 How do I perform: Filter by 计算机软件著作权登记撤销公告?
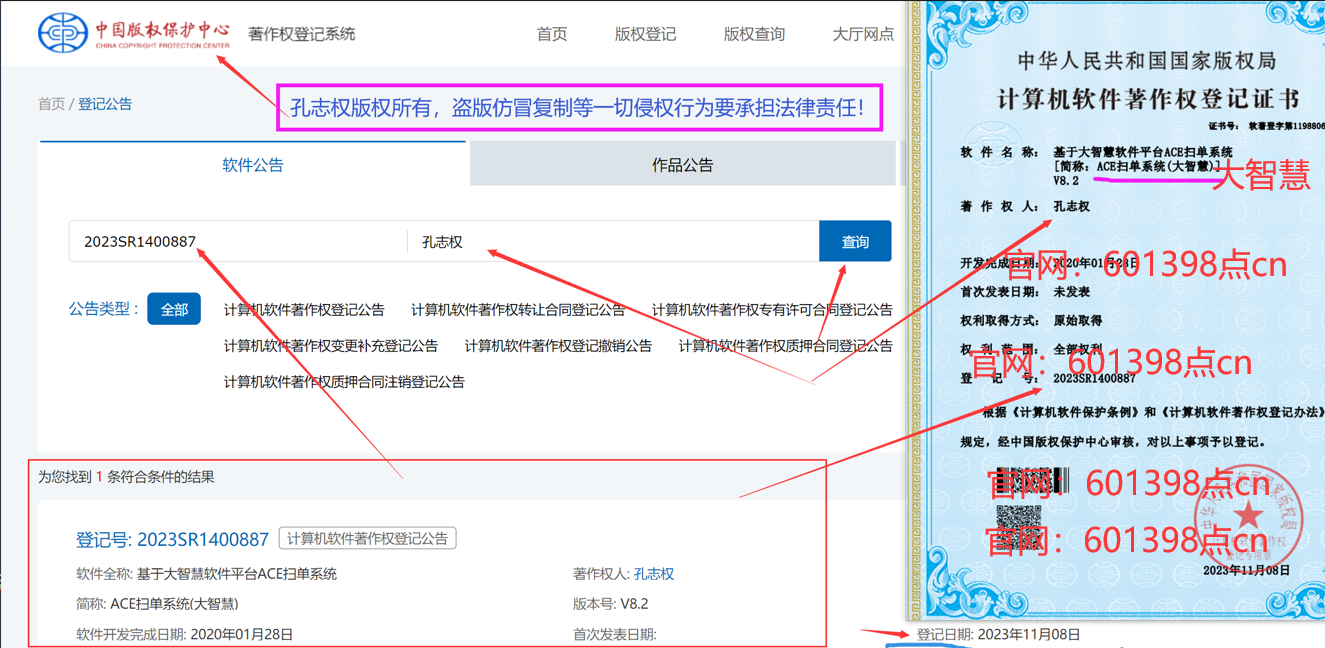click(x=558, y=346)
